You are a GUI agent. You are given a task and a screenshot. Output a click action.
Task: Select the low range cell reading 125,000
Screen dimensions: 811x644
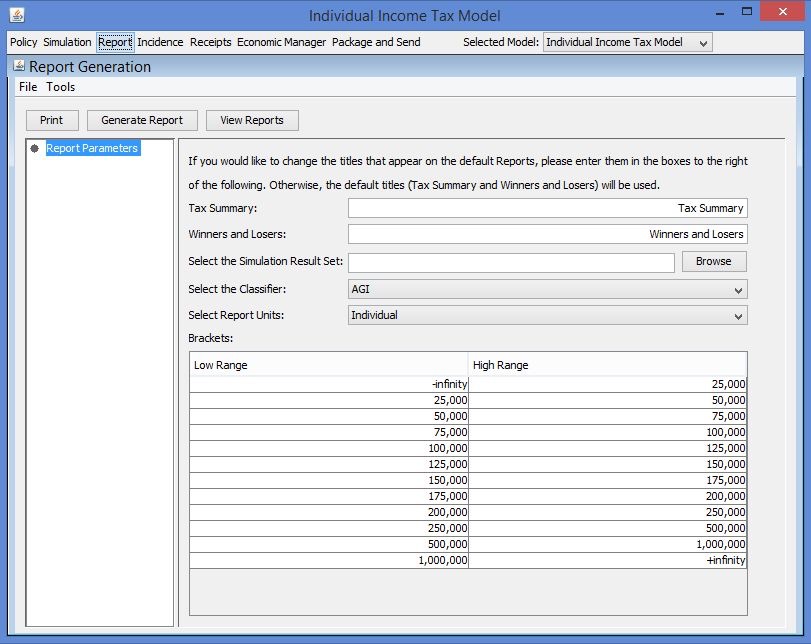pos(329,465)
